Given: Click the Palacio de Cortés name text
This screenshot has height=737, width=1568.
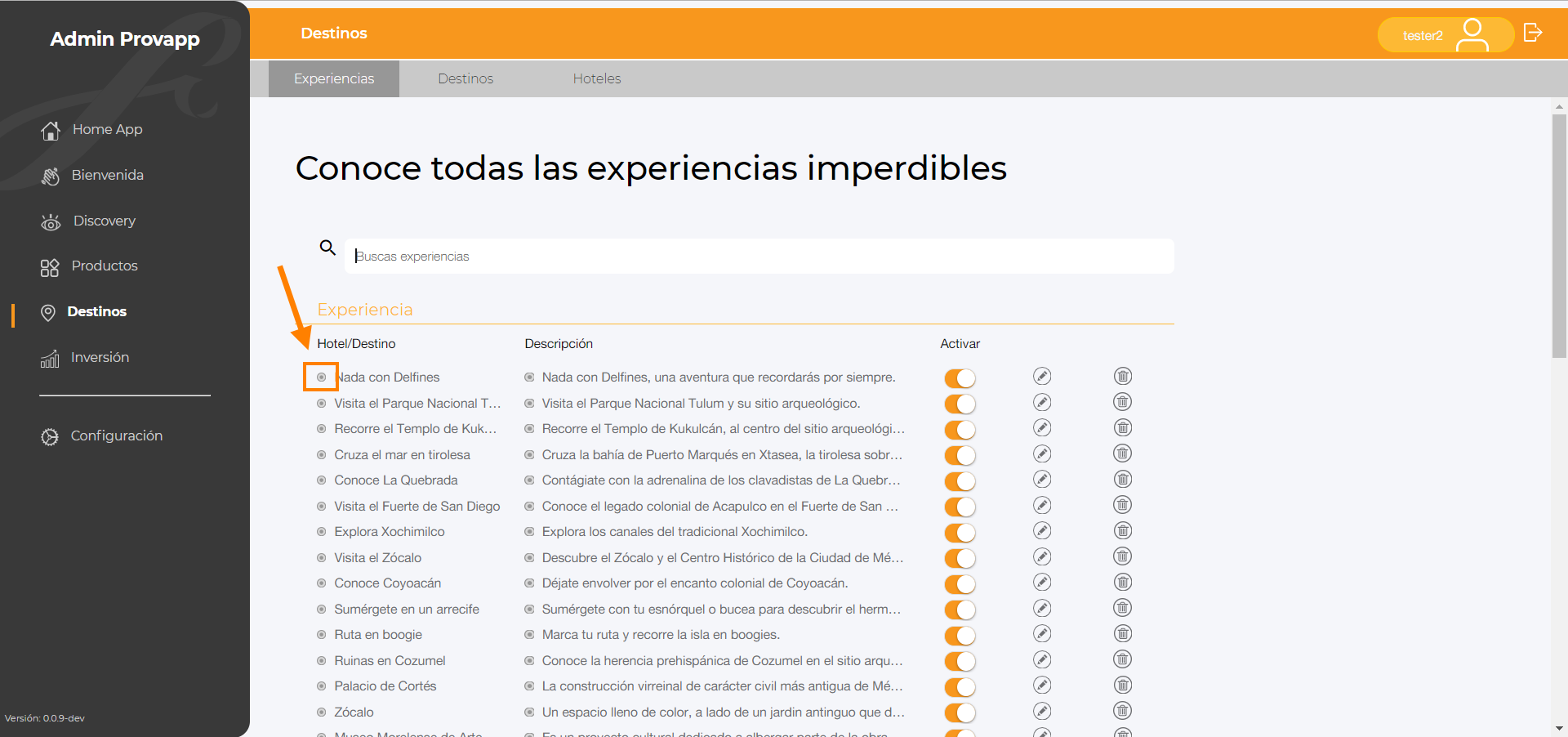Looking at the screenshot, I should click(385, 686).
